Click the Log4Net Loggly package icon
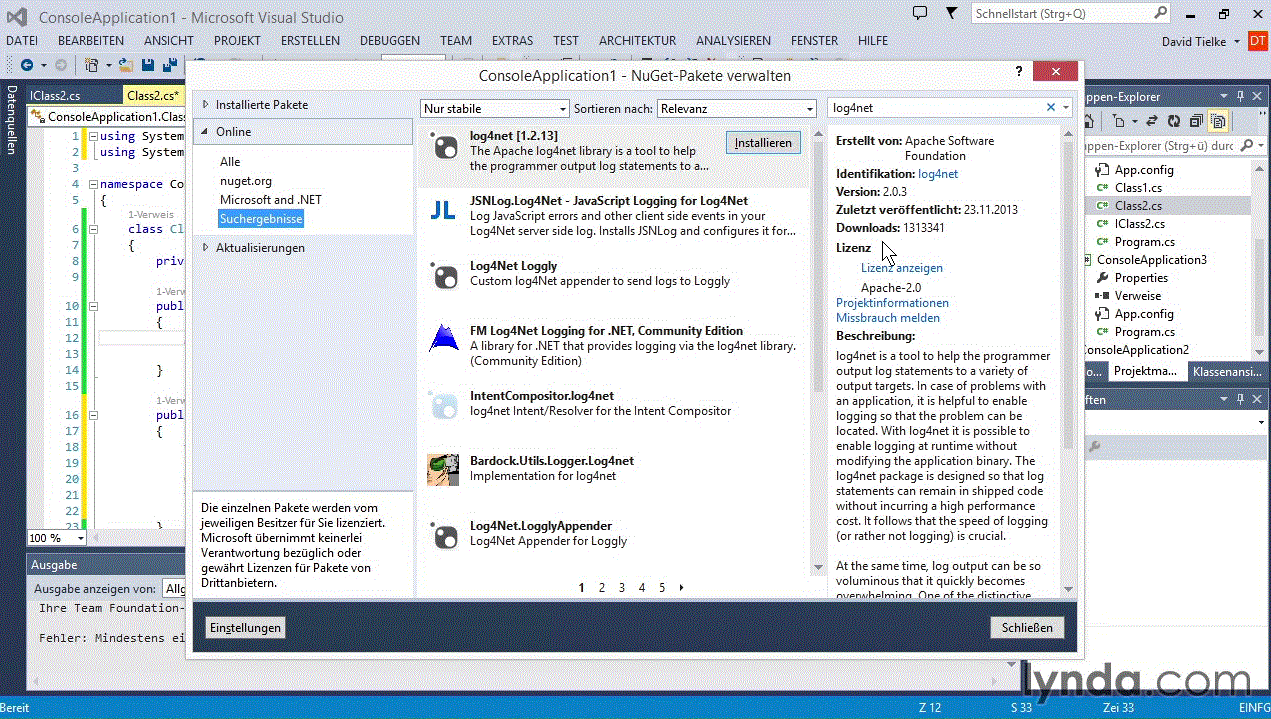 [443, 274]
